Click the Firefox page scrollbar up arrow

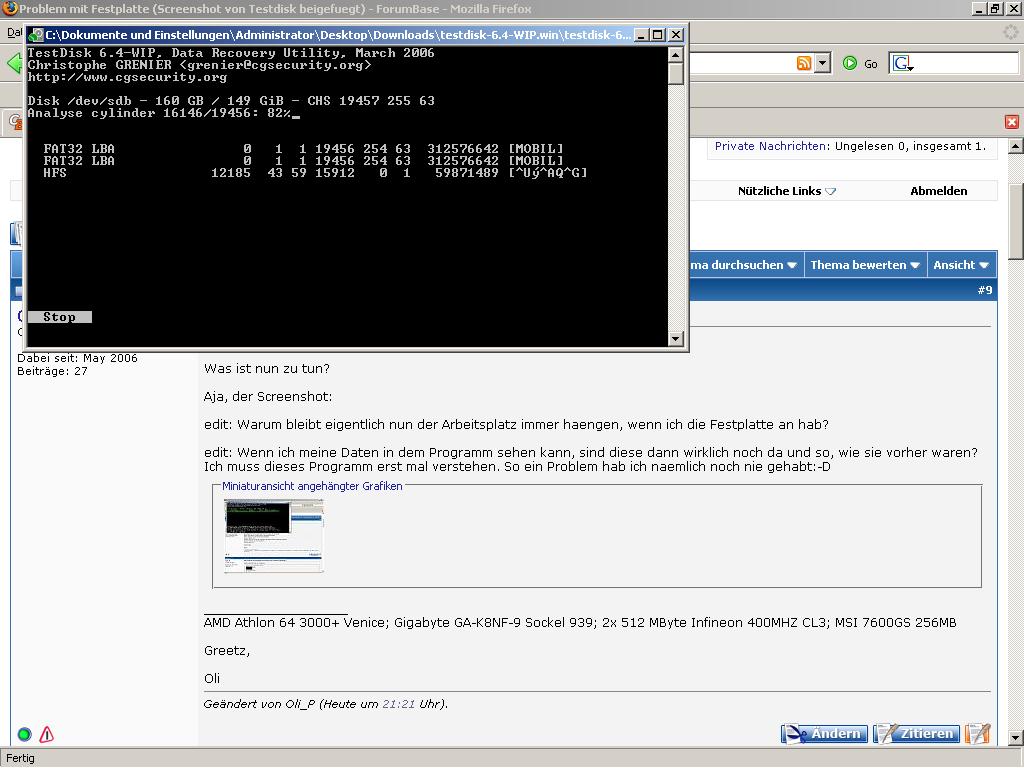click(x=1016, y=146)
